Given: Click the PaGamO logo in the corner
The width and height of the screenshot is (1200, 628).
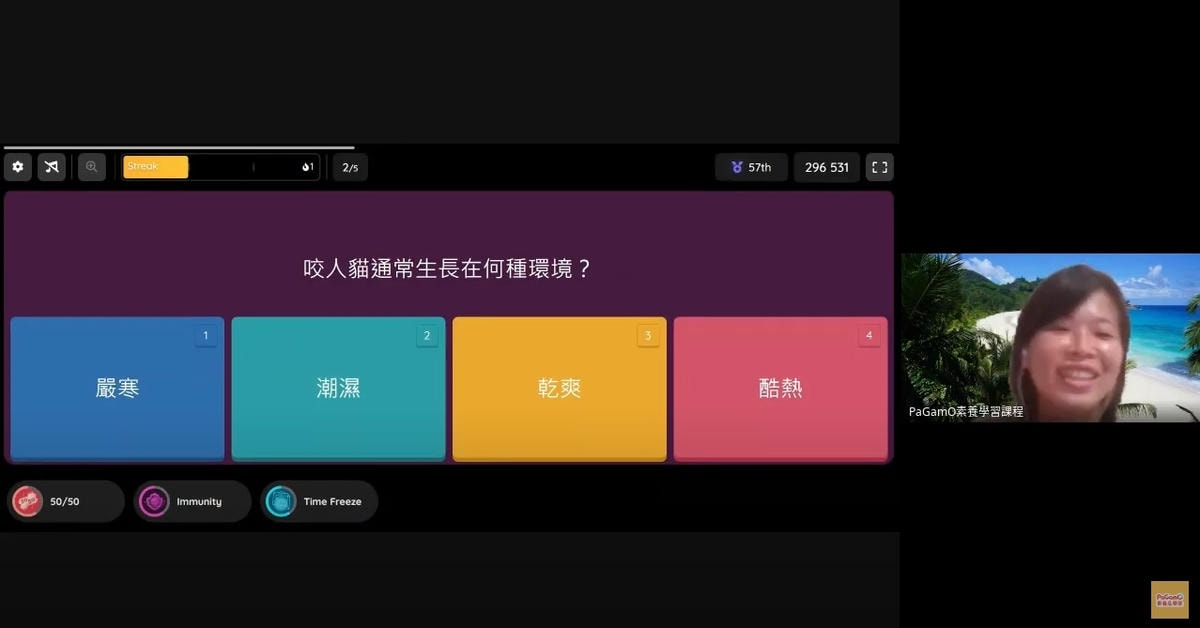Looking at the screenshot, I should (1169, 599).
